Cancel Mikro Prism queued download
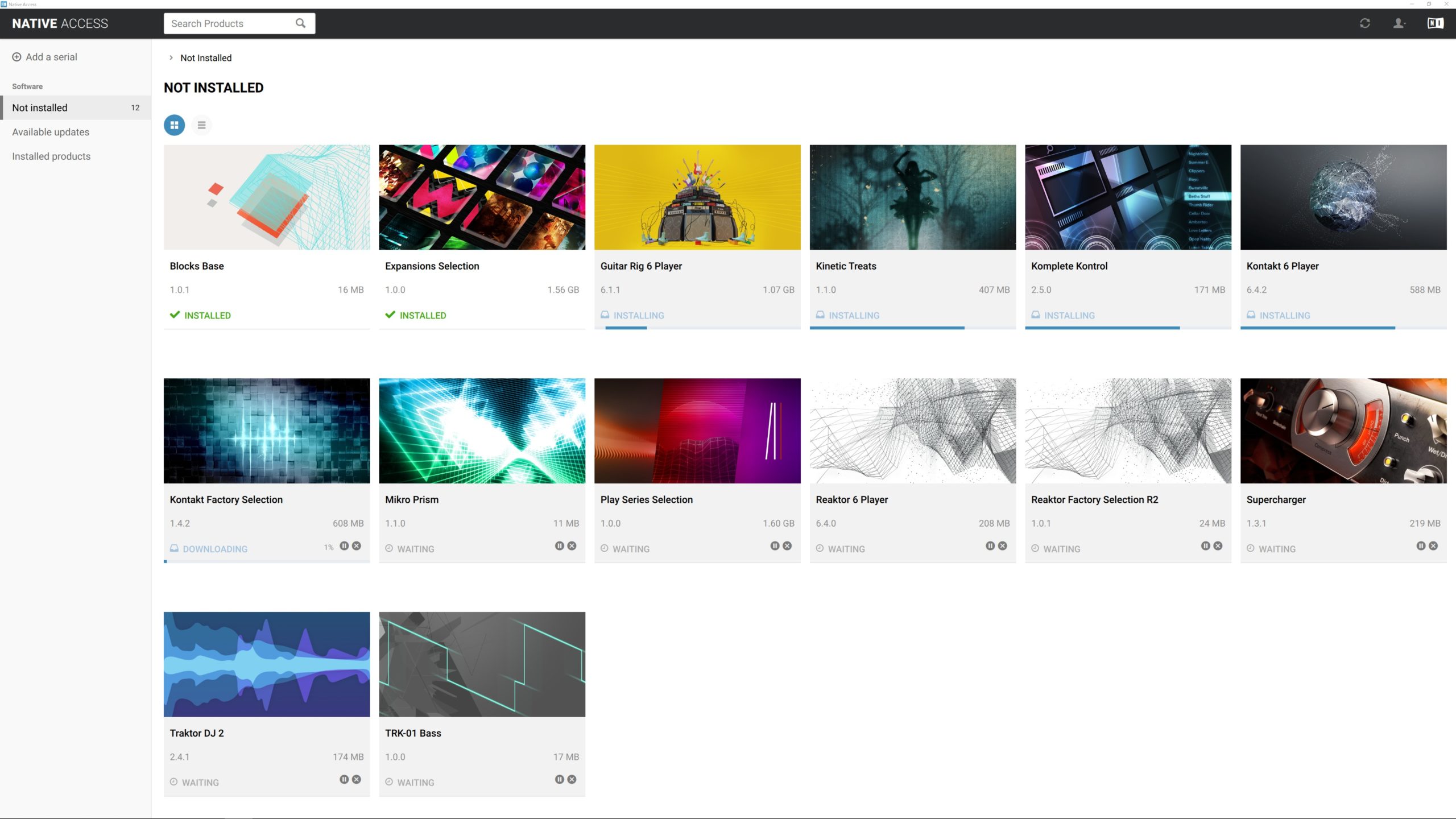 (572, 546)
